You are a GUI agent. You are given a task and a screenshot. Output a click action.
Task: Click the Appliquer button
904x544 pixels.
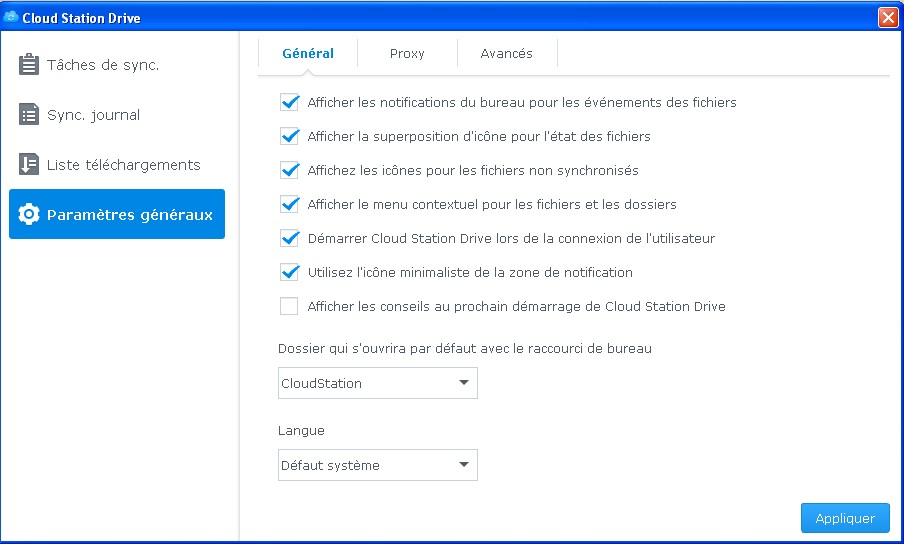tap(844, 518)
